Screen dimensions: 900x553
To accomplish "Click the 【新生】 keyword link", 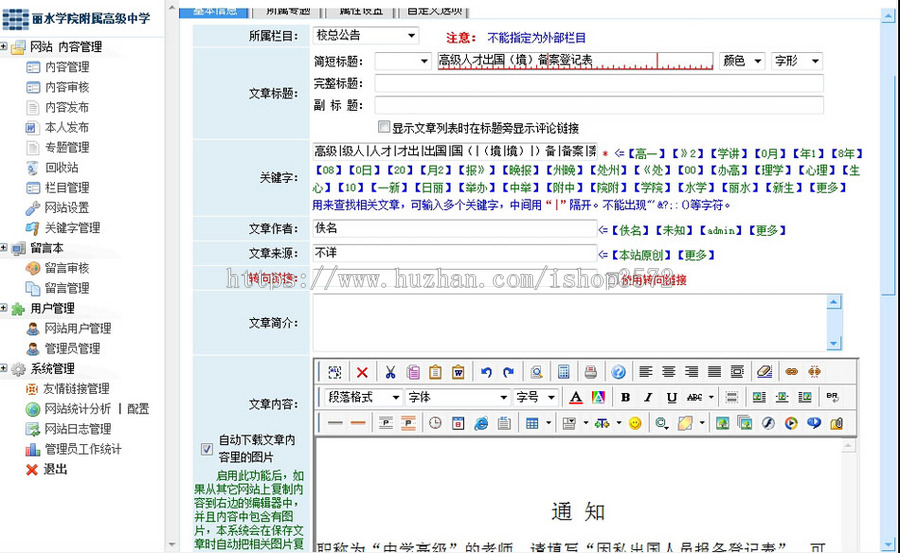I will tap(785, 188).
